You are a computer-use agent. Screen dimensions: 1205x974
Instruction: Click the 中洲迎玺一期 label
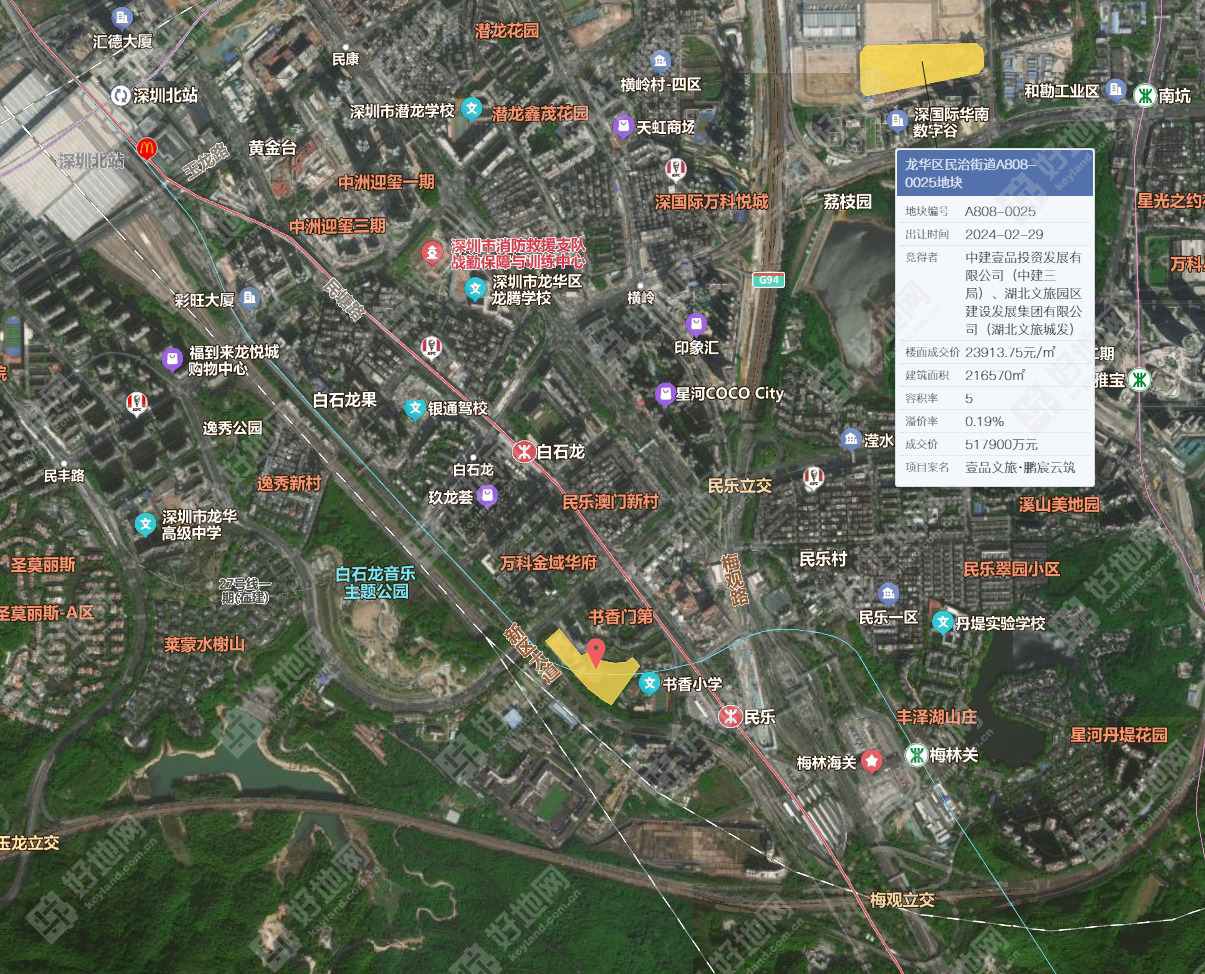[x=387, y=182]
